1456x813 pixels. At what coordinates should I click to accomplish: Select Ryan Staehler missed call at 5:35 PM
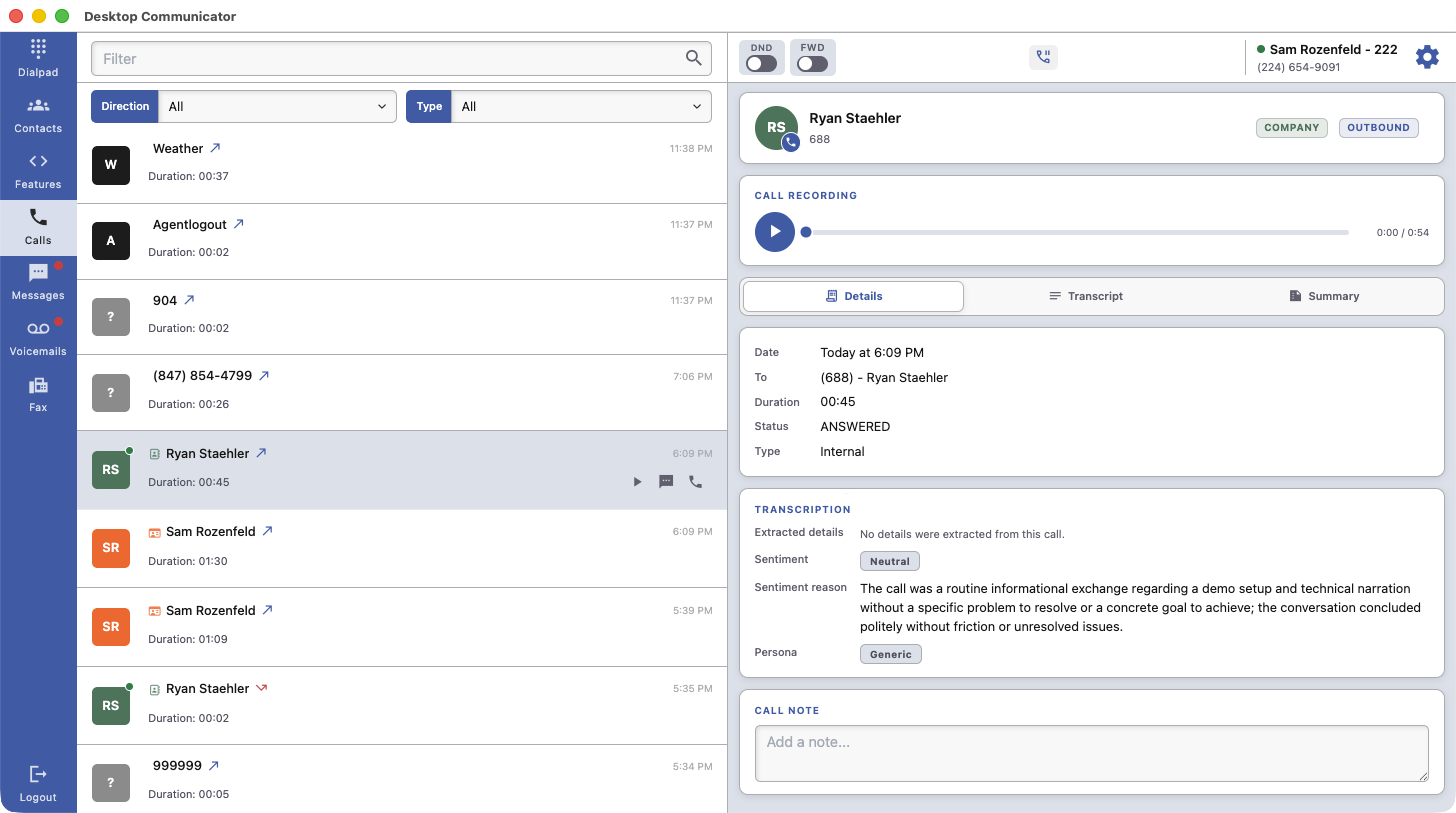tap(402, 705)
